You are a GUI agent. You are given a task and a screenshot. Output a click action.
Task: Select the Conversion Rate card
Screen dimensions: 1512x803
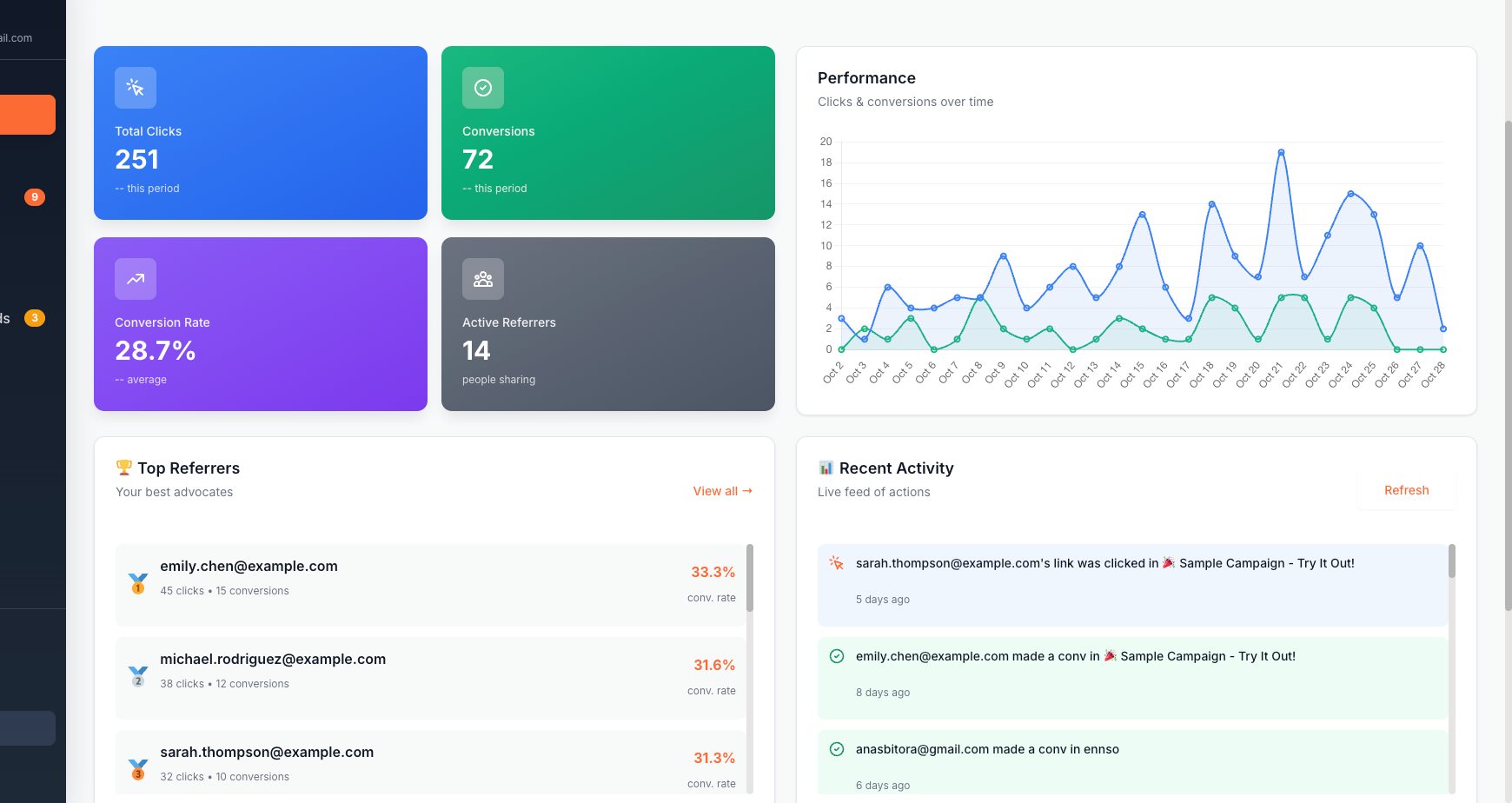(x=261, y=324)
